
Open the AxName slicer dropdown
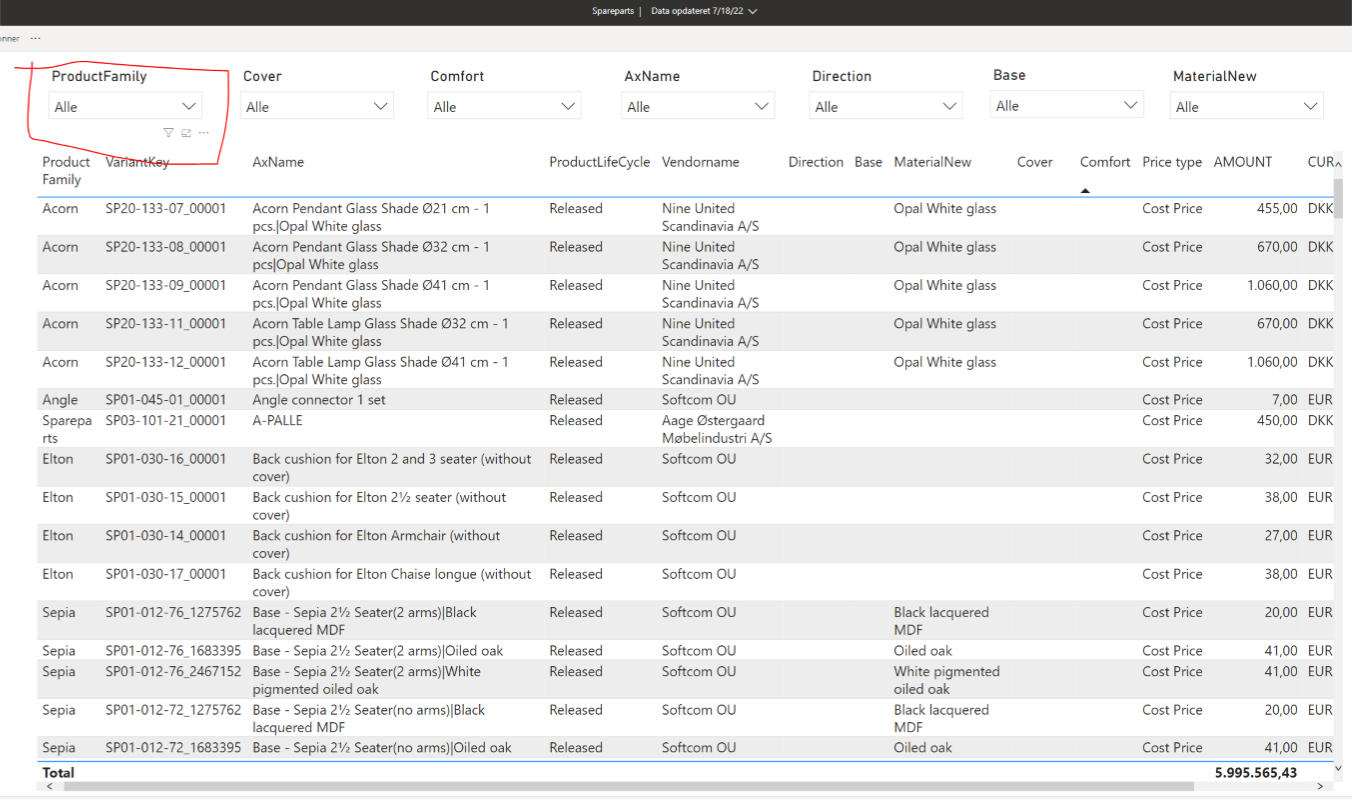[762, 106]
